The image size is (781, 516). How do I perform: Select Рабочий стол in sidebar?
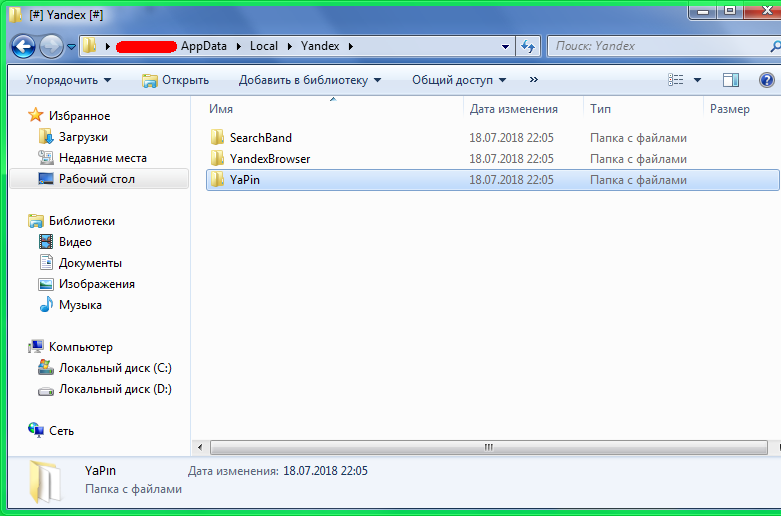pos(97,179)
